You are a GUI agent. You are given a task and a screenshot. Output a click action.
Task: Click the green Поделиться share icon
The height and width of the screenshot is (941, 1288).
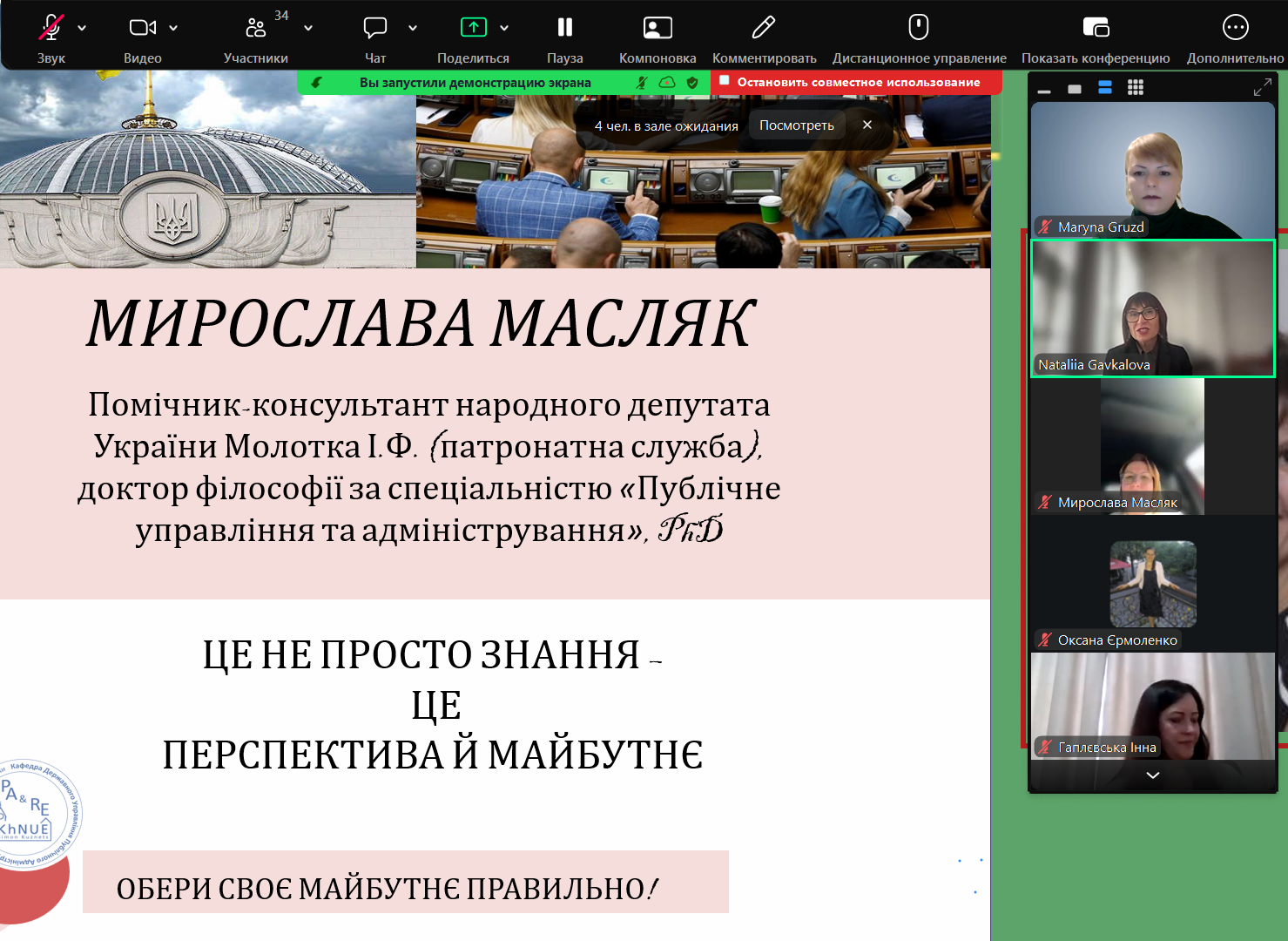pos(473,28)
